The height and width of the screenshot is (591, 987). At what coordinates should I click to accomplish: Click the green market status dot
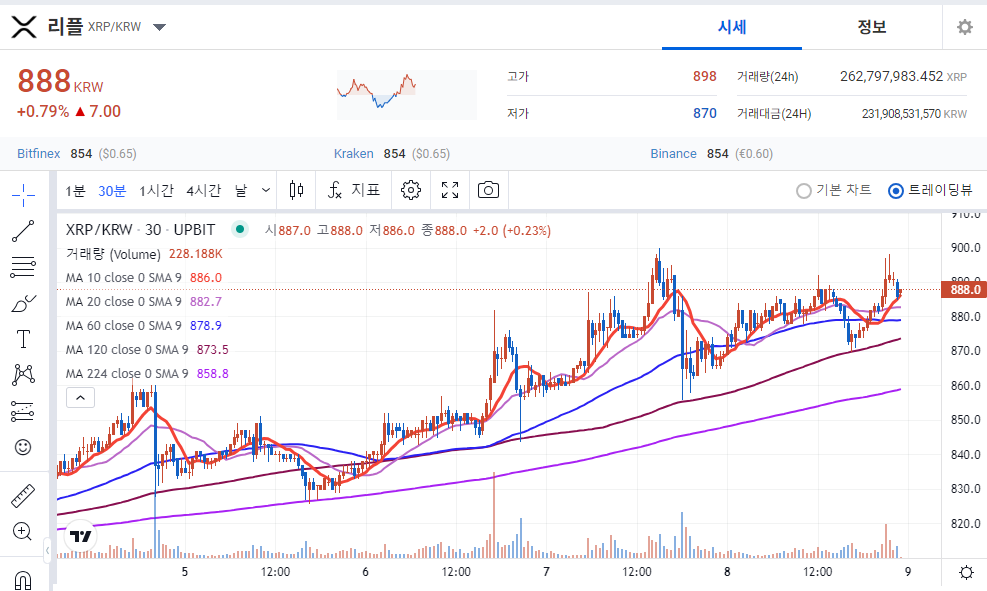click(240, 230)
